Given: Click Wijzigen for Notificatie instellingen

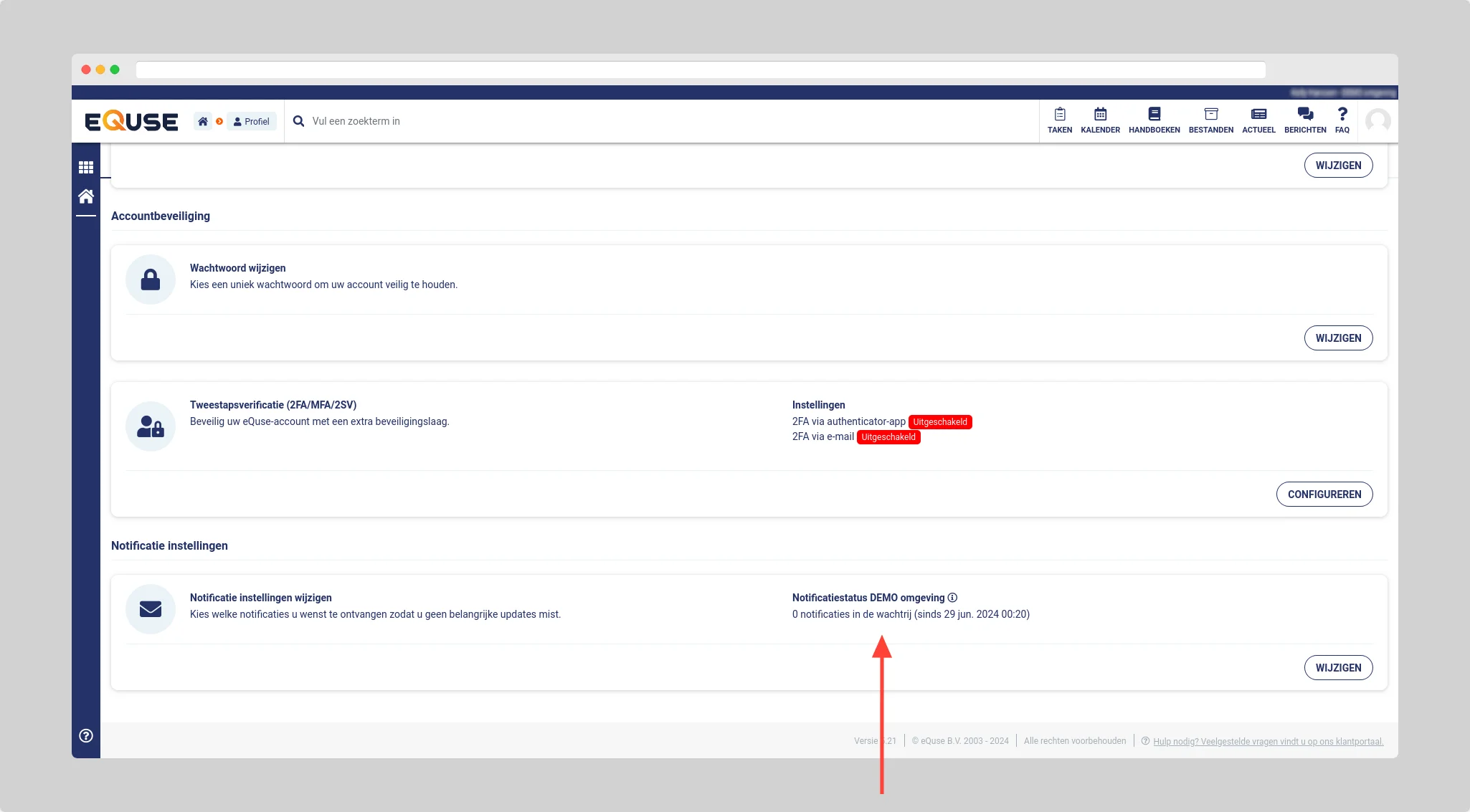Looking at the screenshot, I should coord(1337,668).
